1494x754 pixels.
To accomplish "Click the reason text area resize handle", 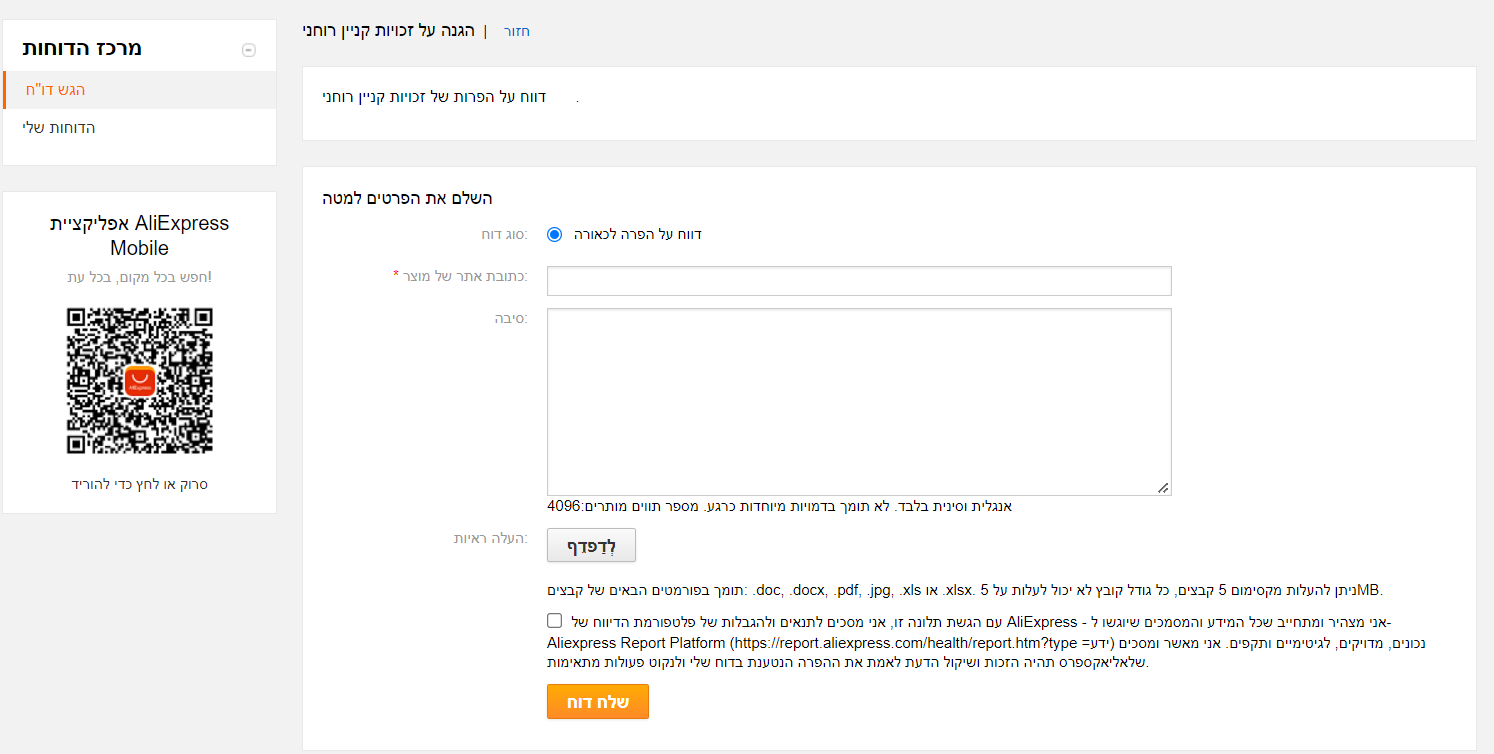I will 1163,488.
